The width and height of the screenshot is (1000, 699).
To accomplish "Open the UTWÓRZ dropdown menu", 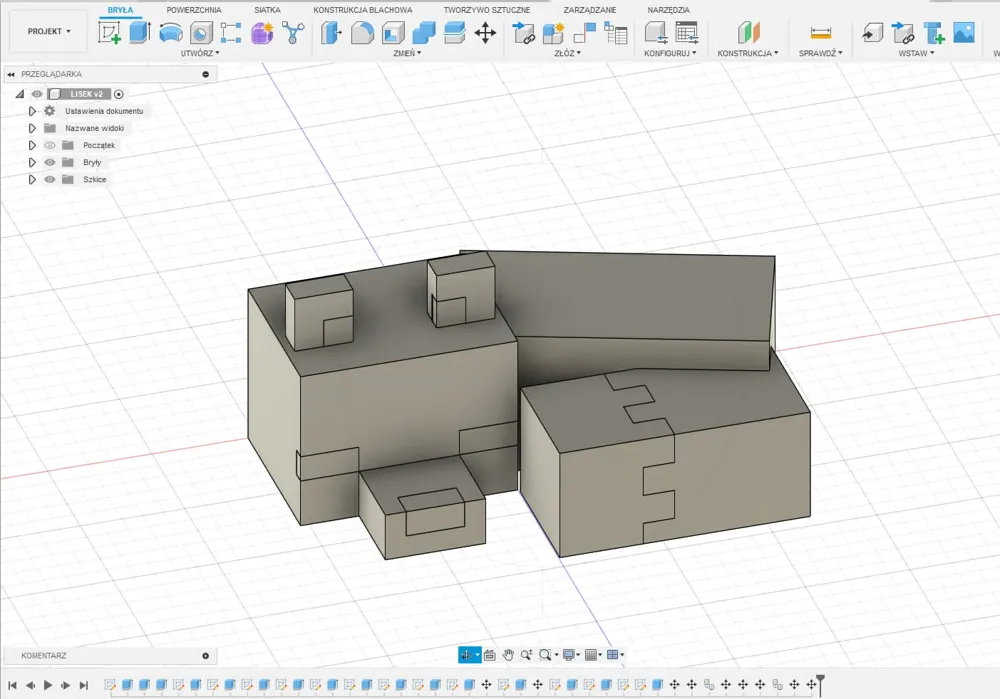I will pos(200,53).
